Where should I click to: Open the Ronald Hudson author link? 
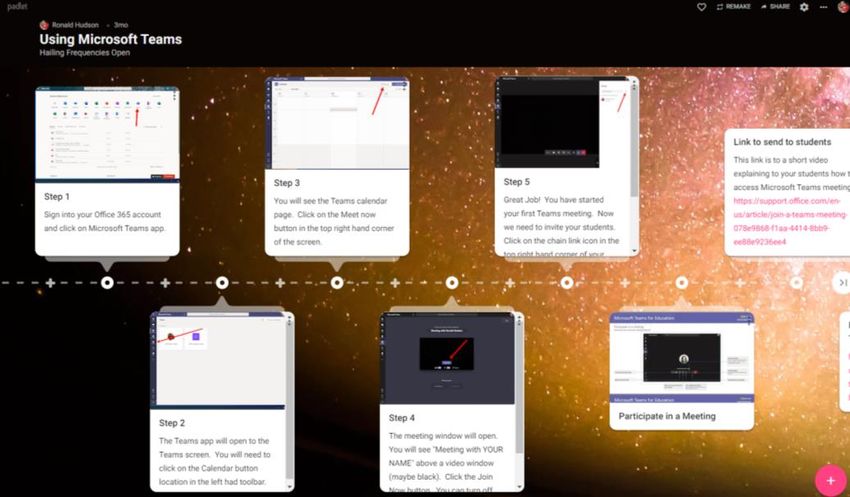click(x=75, y=25)
